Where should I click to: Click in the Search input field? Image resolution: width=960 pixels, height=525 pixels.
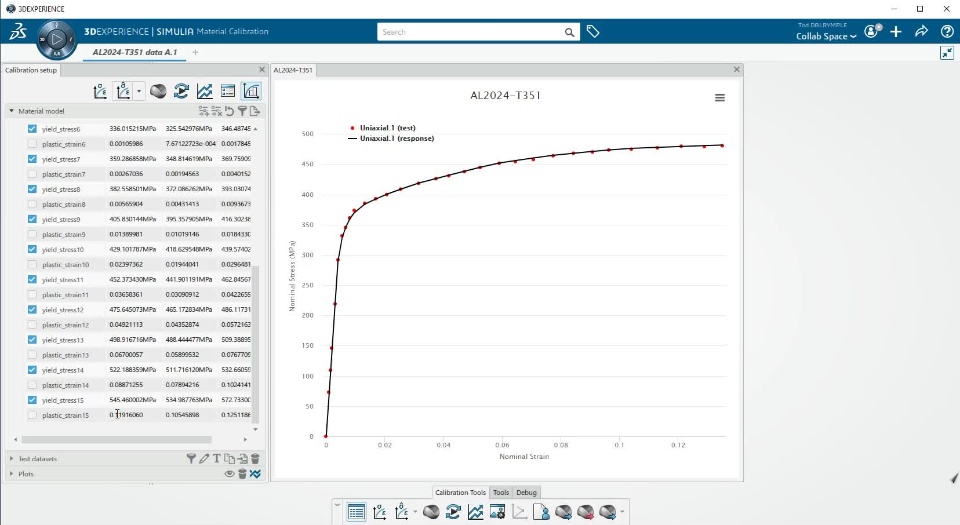pos(471,32)
